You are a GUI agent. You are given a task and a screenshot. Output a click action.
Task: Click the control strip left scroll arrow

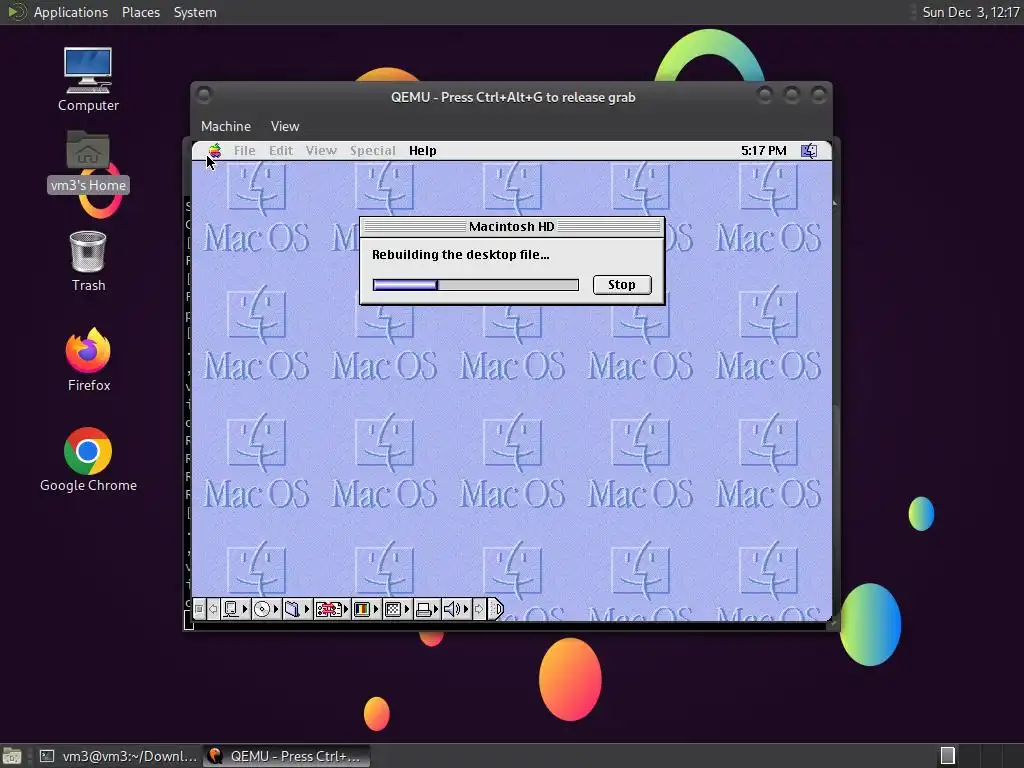(x=213, y=609)
